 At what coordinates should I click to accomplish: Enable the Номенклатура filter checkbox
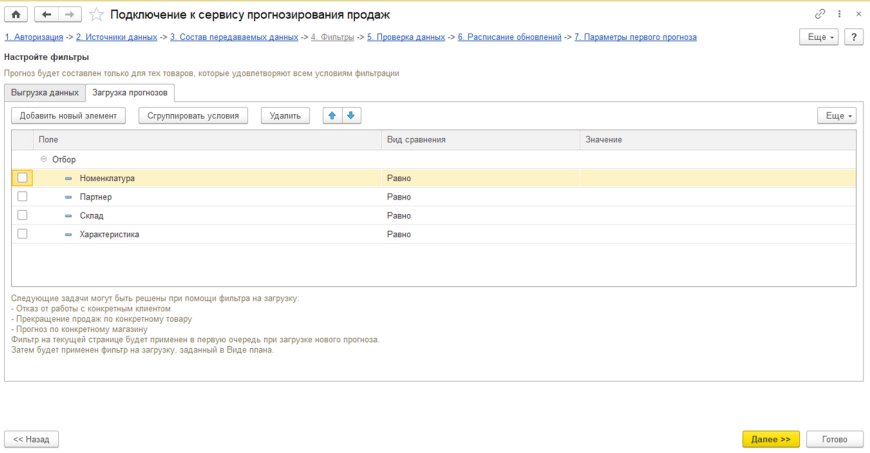22,178
